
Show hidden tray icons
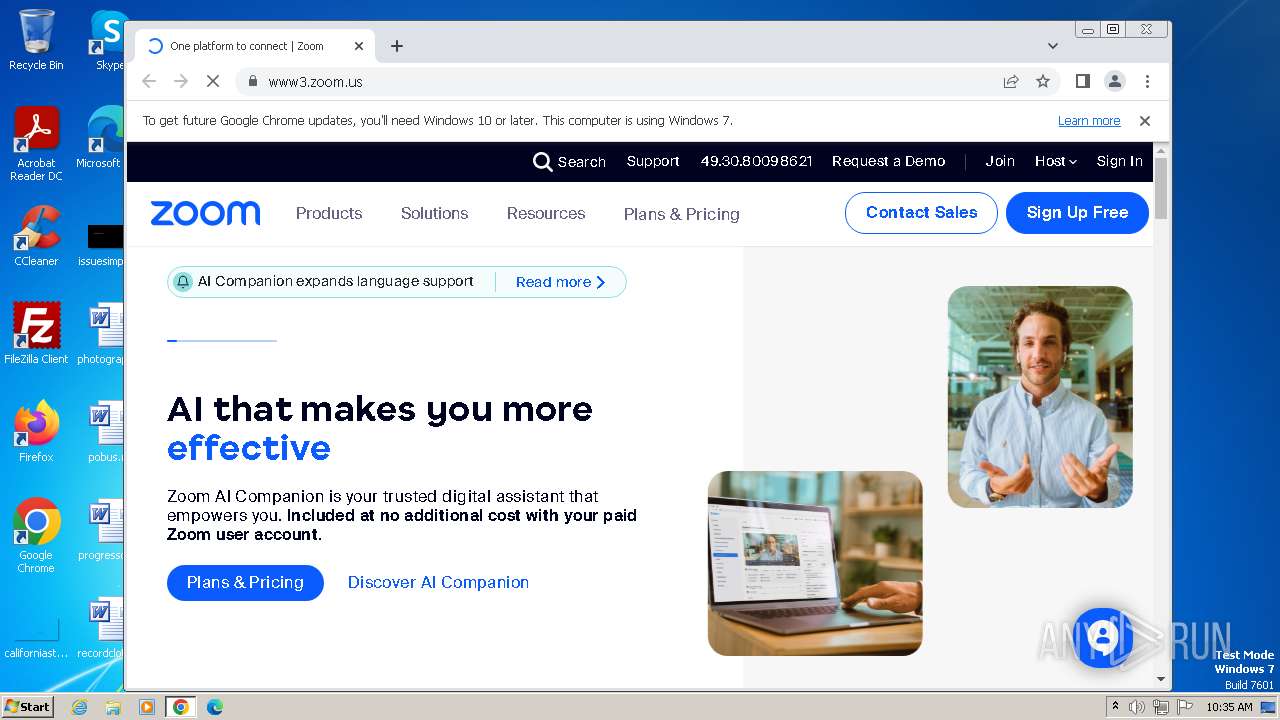coord(1115,707)
